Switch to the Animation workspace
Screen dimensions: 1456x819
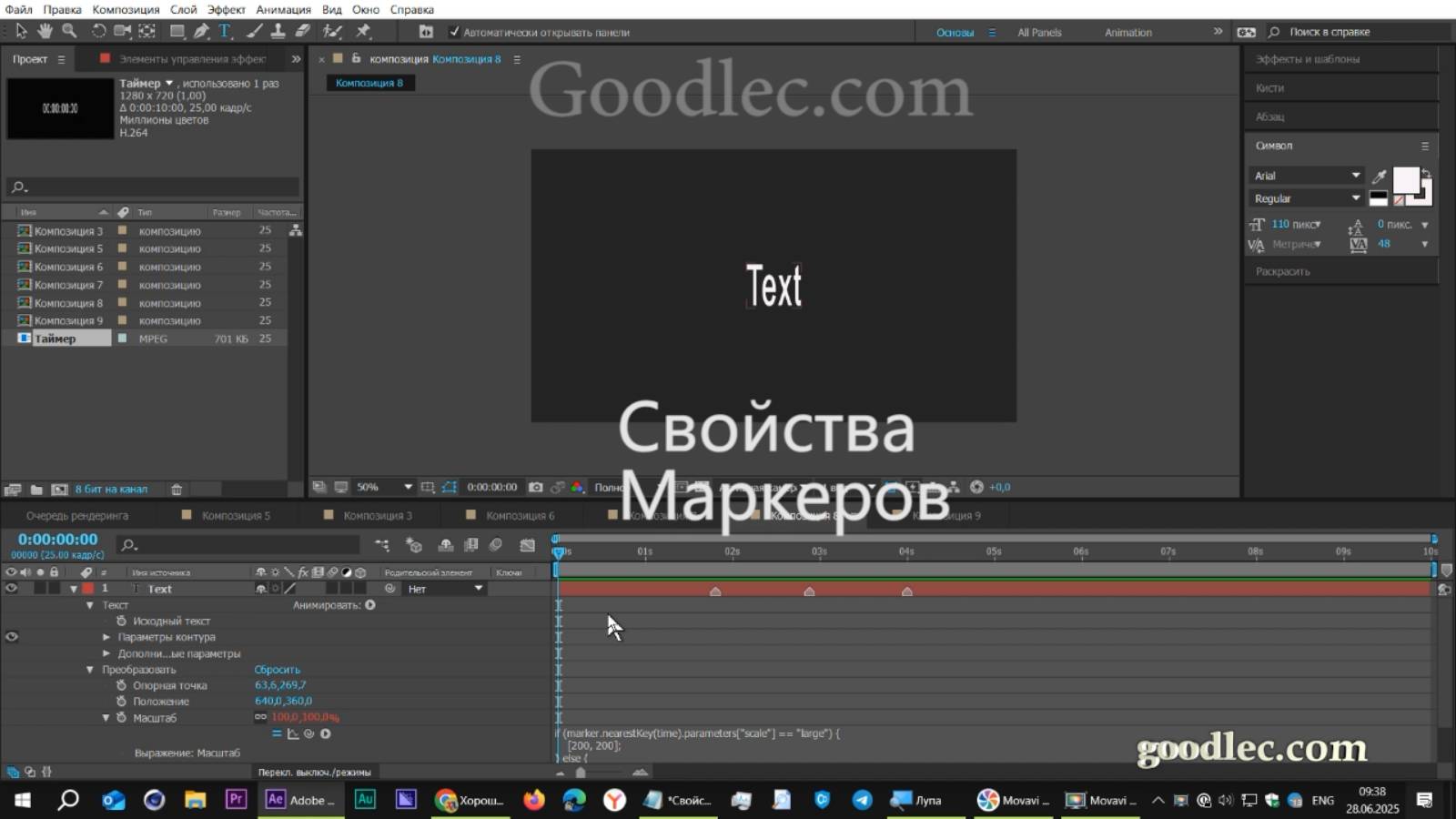[1127, 32]
